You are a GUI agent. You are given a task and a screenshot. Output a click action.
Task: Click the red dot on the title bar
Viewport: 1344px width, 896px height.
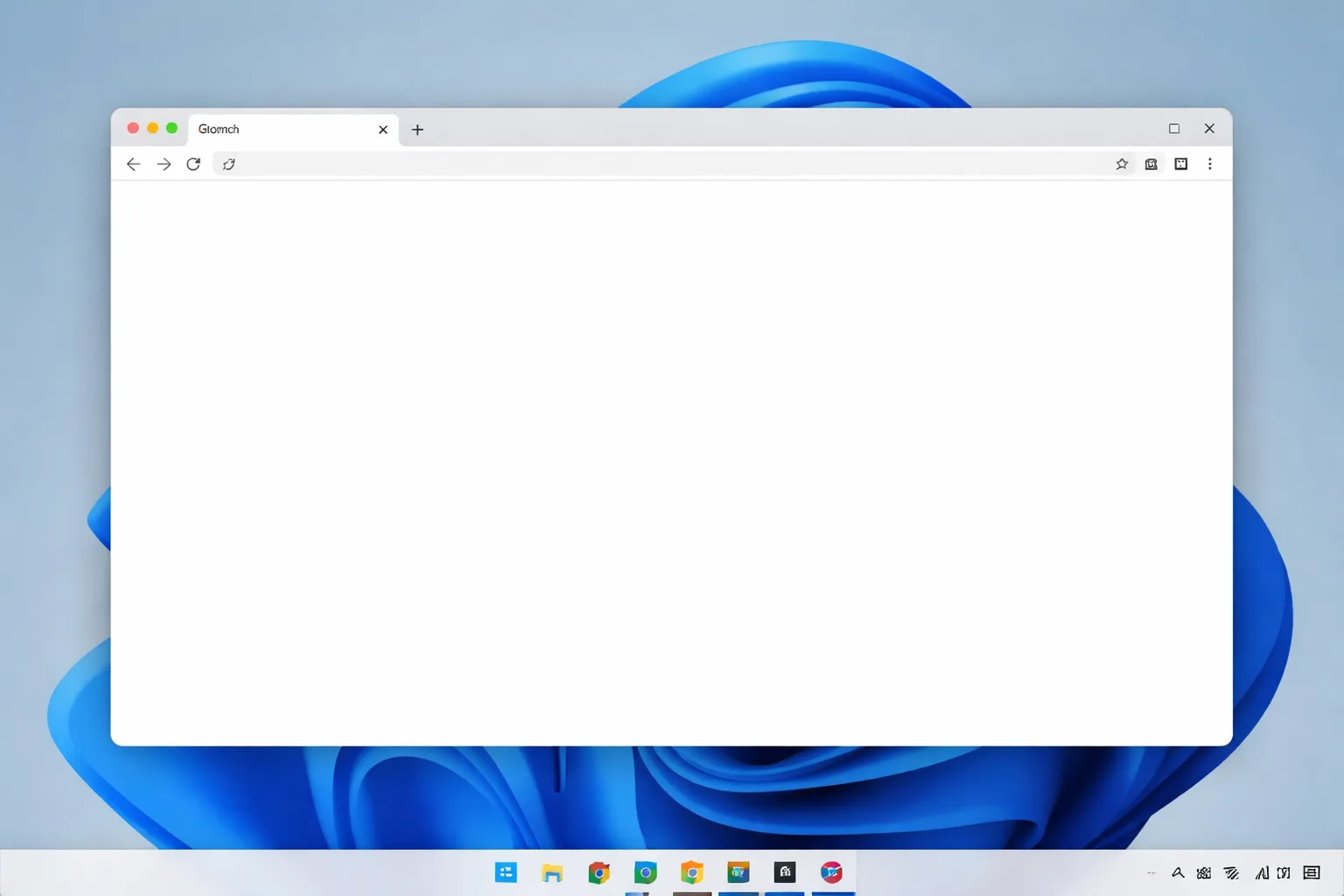pyautogui.click(x=133, y=129)
